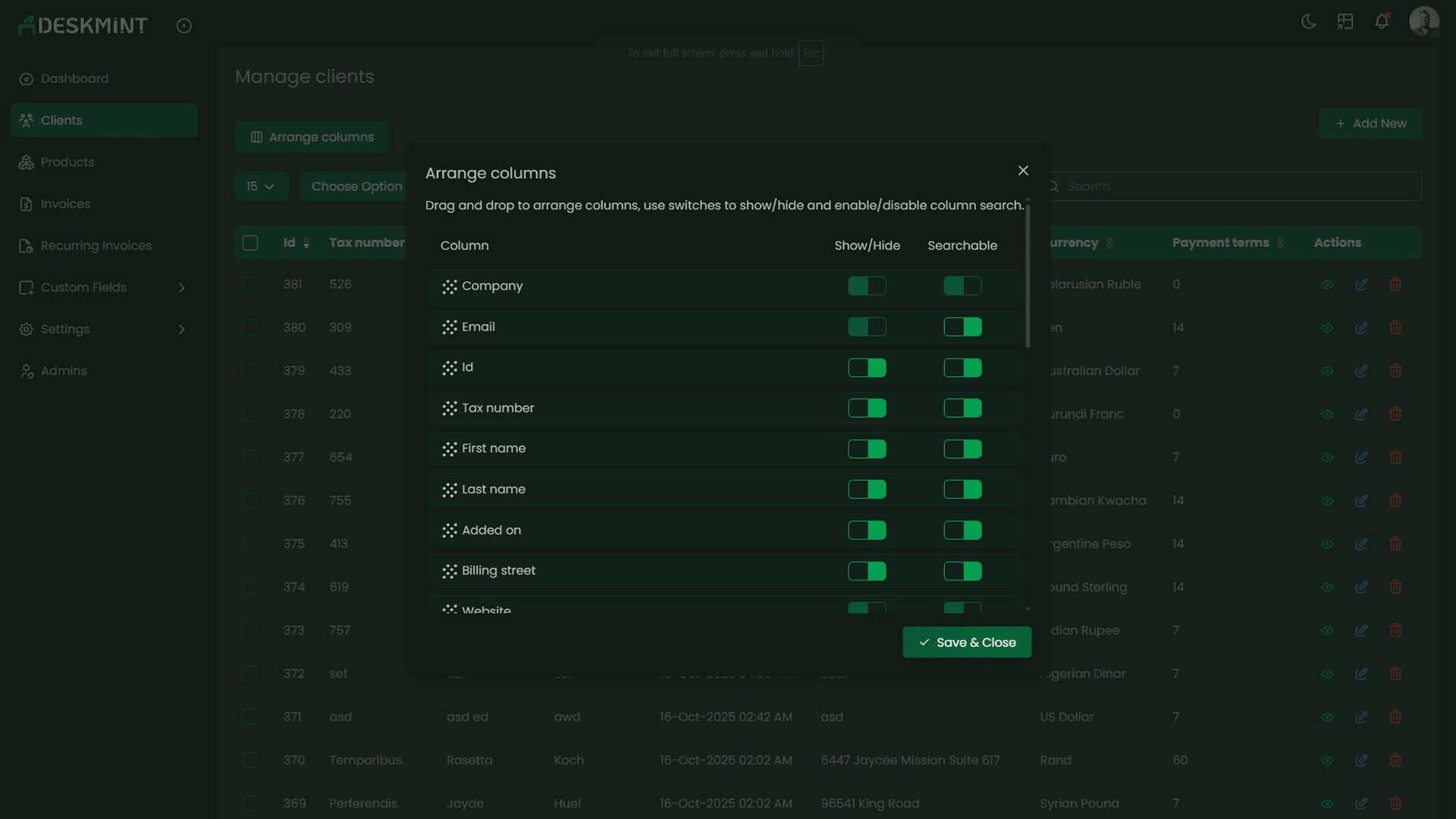This screenshot has height=819, width=1456.
Task: Disable the Show/Hide switch for Company
Action: [867, 286]
